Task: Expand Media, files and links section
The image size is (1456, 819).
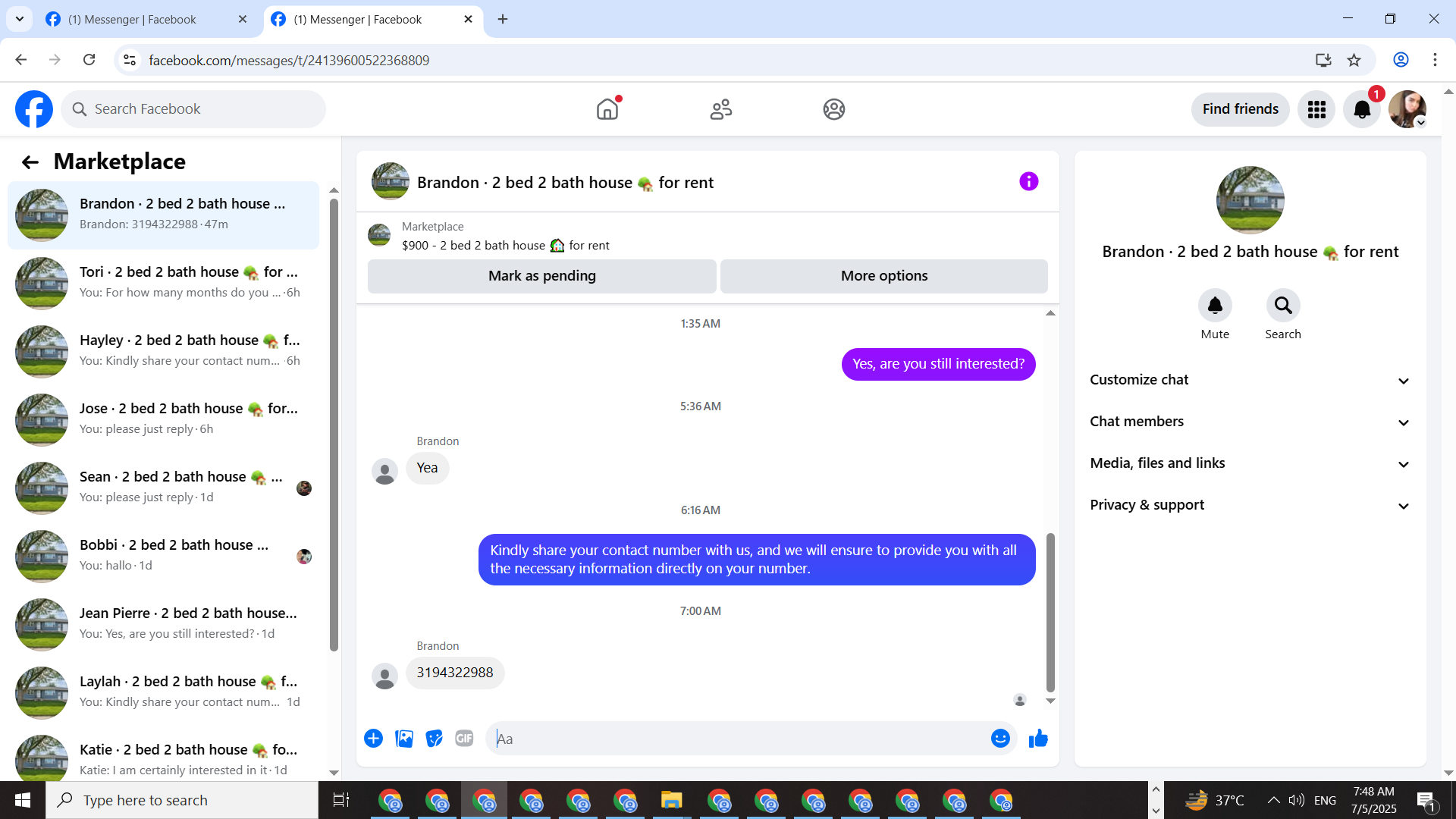Action: click(1250, 463)
